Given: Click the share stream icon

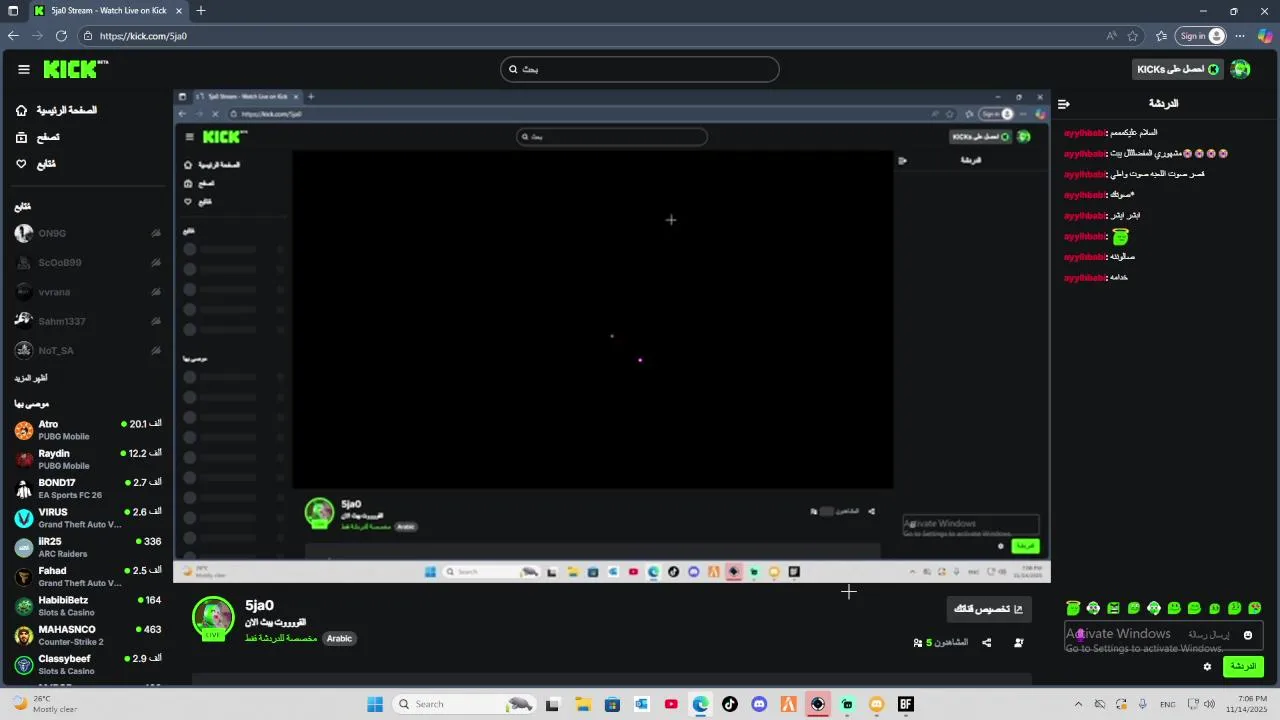Looking at the screenshot, I should [x=987, y=643].
